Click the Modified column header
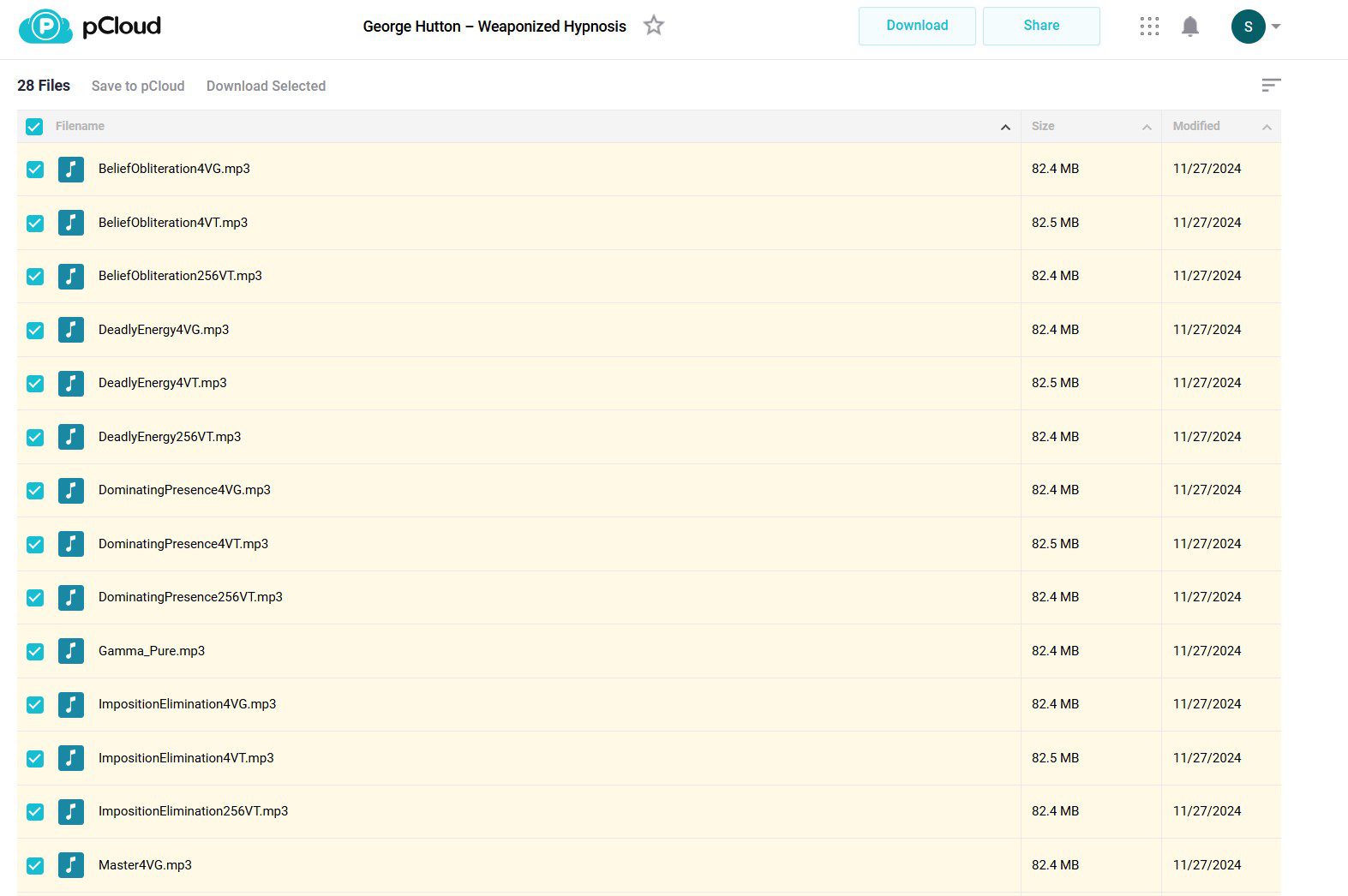1348x896 pixels. pyautogui.click(x=1196, y=126)
